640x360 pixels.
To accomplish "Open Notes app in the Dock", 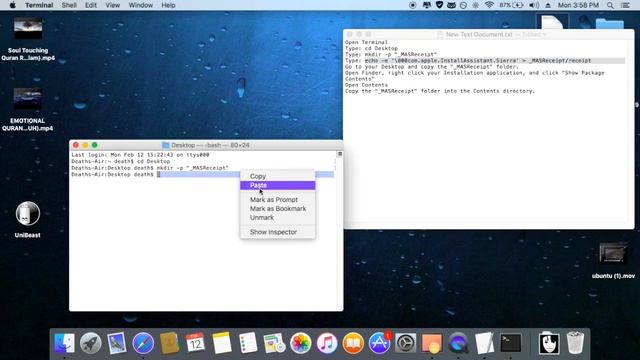I will 222,343.
